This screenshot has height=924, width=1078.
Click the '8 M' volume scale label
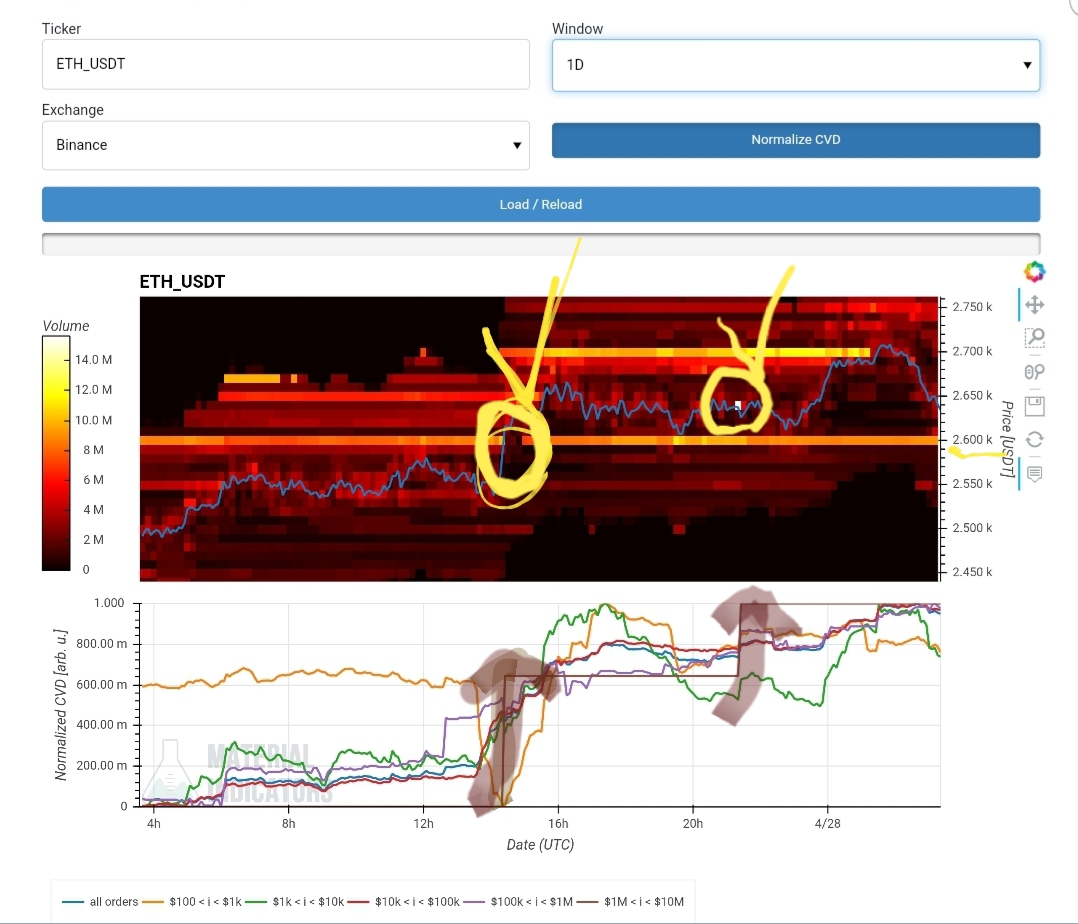(x=94, y=450)
